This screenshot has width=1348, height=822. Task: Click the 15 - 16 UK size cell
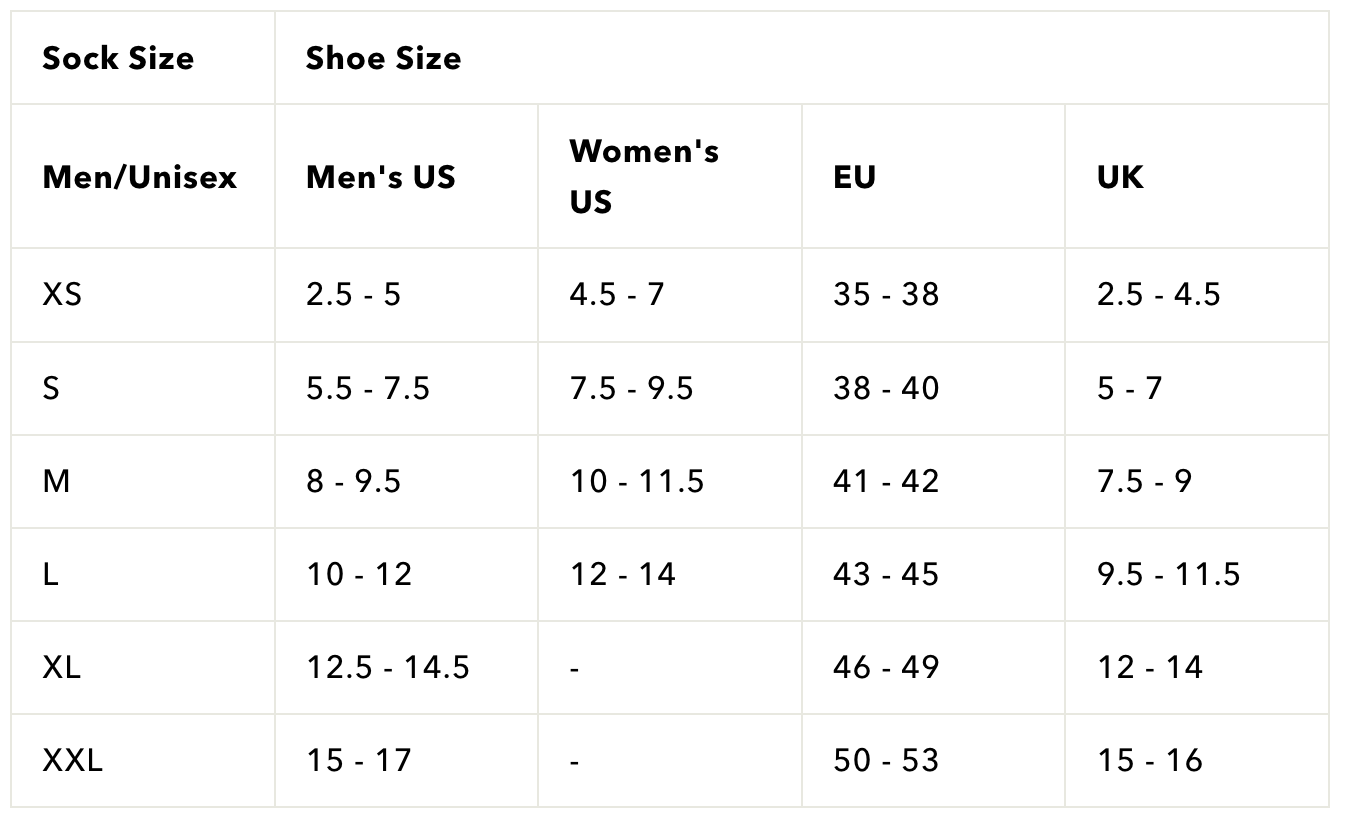(1197, 760)
